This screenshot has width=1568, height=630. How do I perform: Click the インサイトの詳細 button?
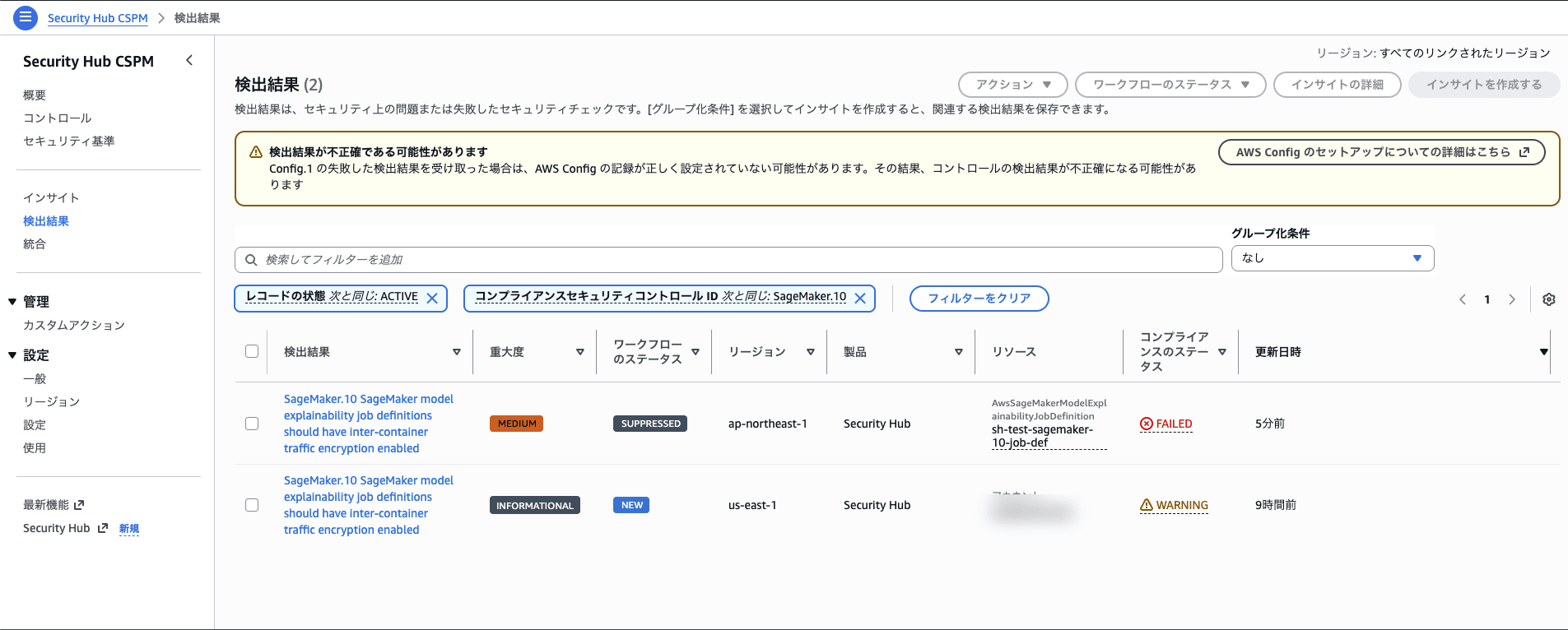click(1338, 85)
